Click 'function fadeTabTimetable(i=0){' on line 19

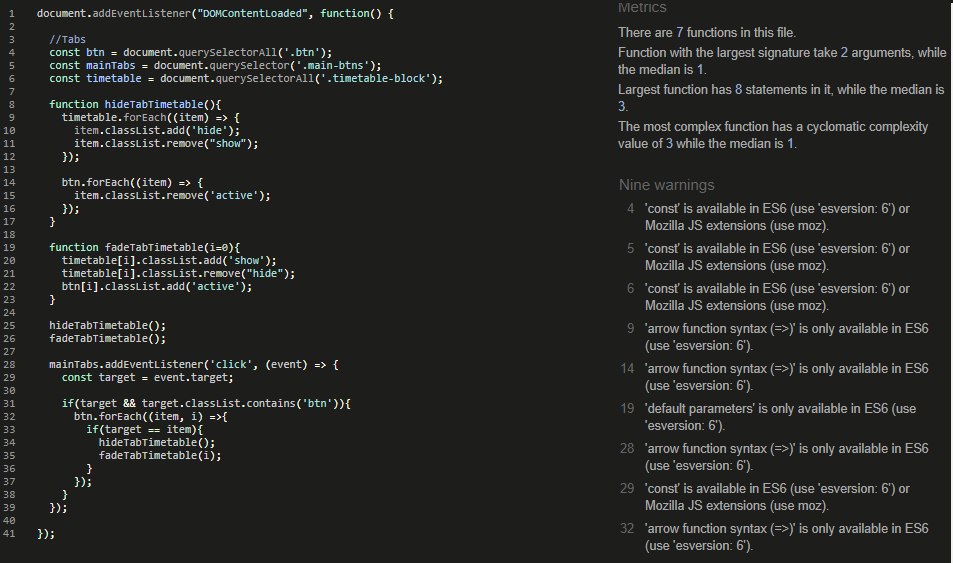(145, 247)
